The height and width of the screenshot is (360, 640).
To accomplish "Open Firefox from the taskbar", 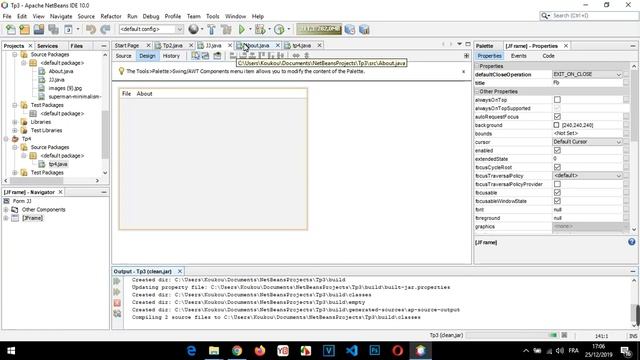I will click(260, 351).
